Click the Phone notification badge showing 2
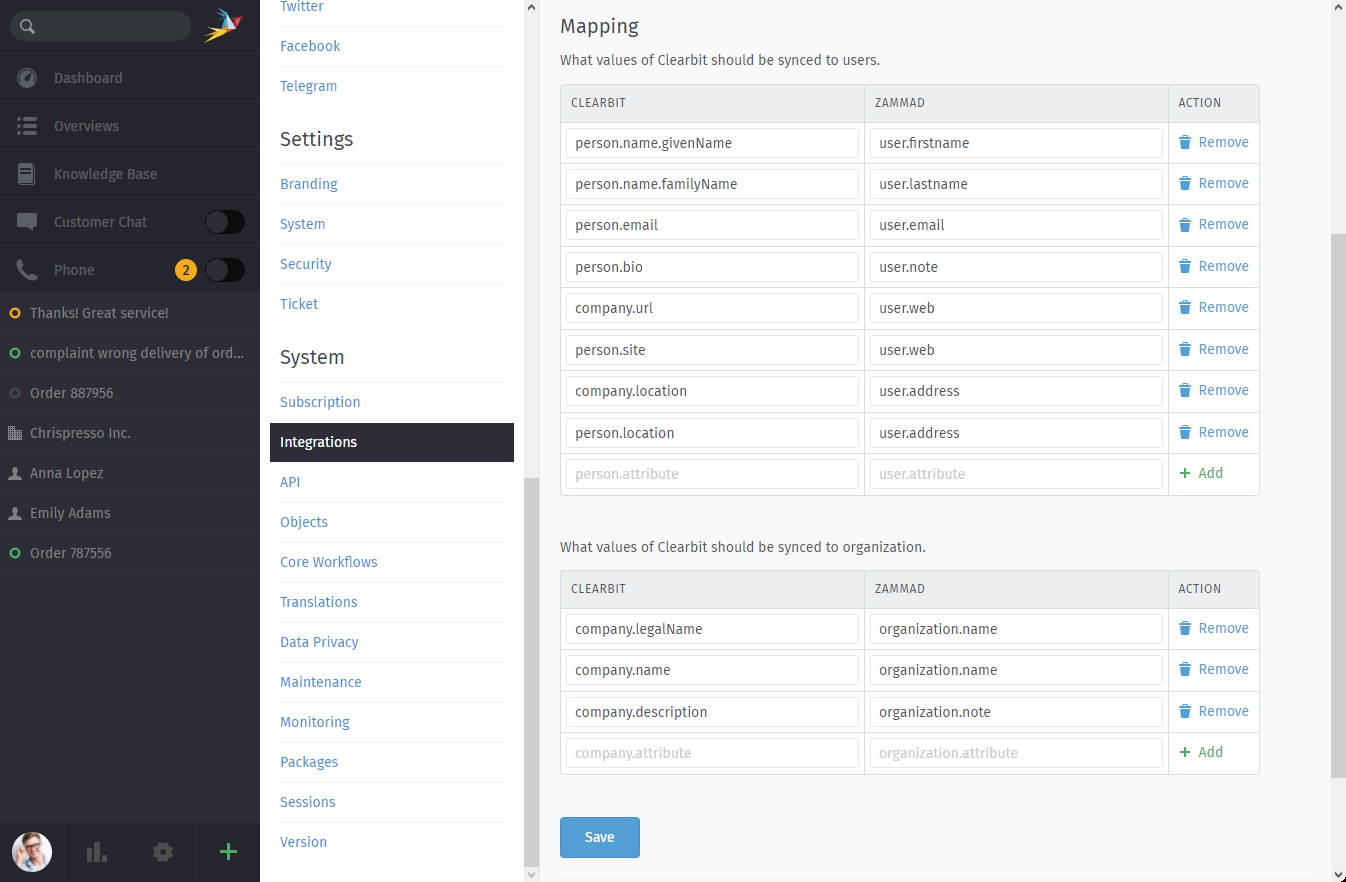Image resolution: width=1346 pixels, height=882 pixels. [x=185, y=270]
